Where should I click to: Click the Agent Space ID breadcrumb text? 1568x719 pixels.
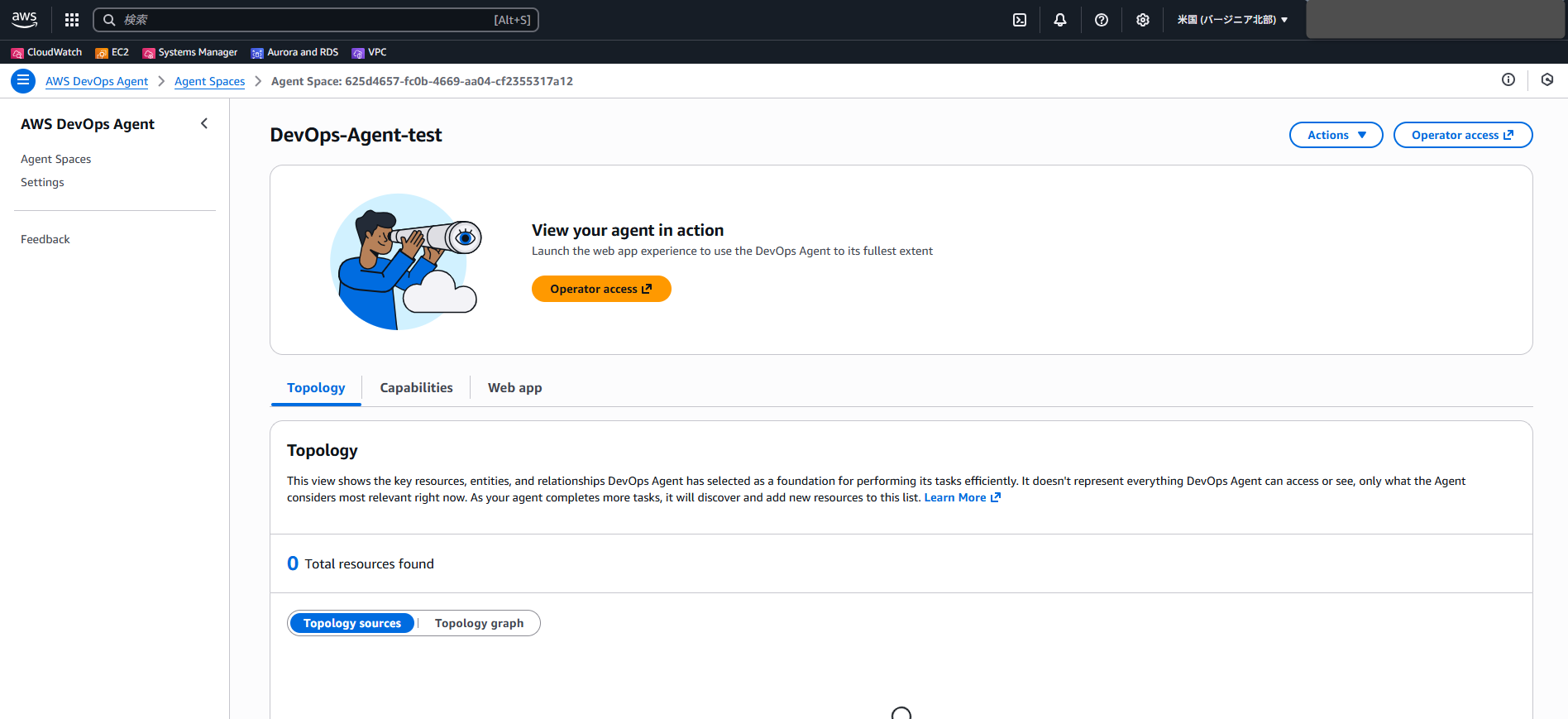(x=422, y=81)
